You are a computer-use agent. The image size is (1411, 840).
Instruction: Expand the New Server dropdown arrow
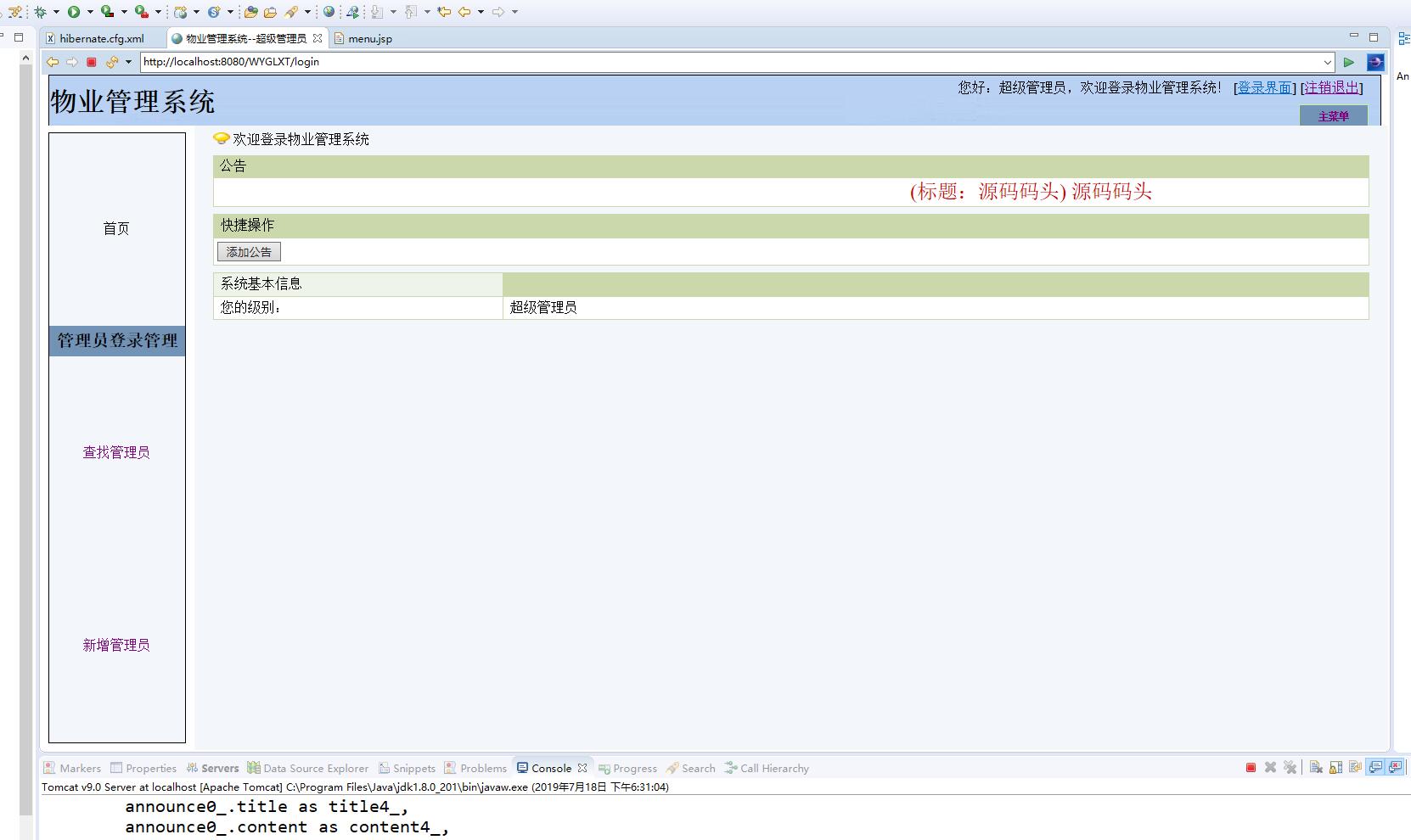pyautogui.click(x=196, y=12)
